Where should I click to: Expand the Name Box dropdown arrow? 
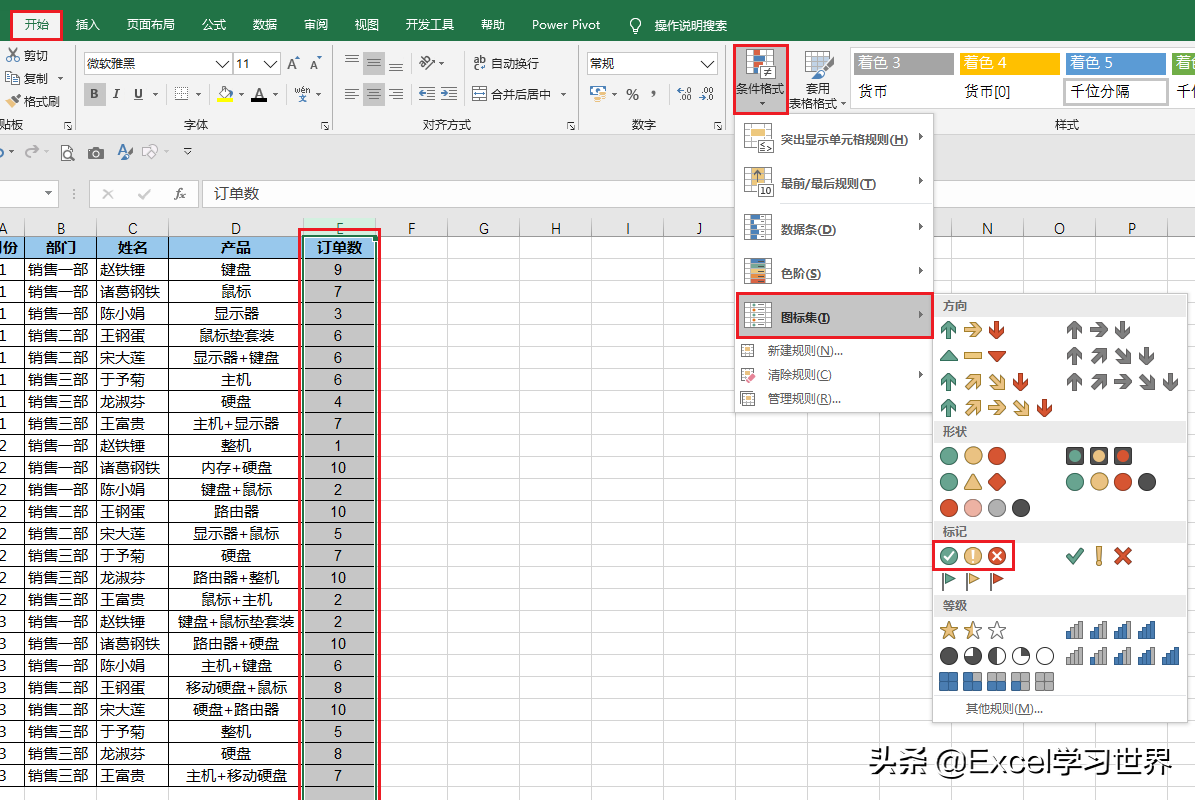pyautogui.click(x=48, y=194)
